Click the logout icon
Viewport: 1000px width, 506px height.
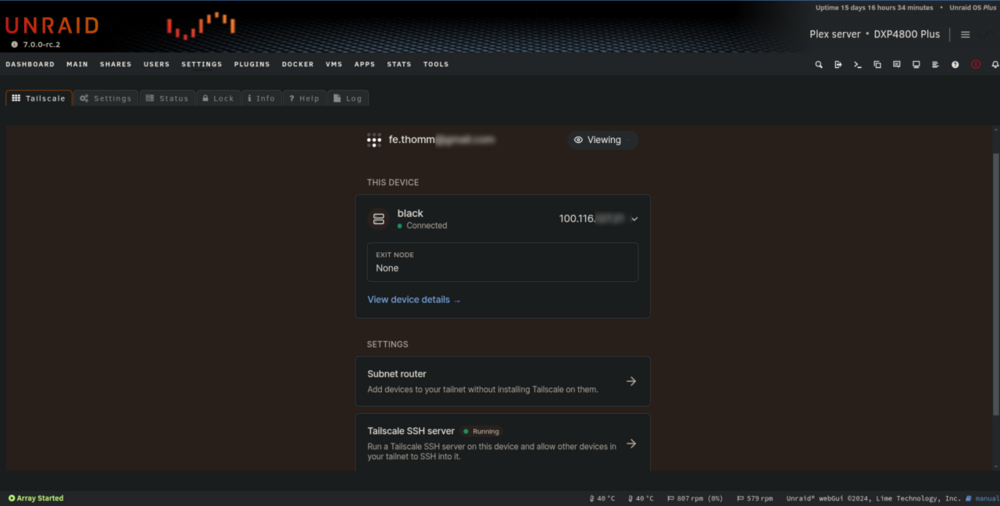coord(838,64)
